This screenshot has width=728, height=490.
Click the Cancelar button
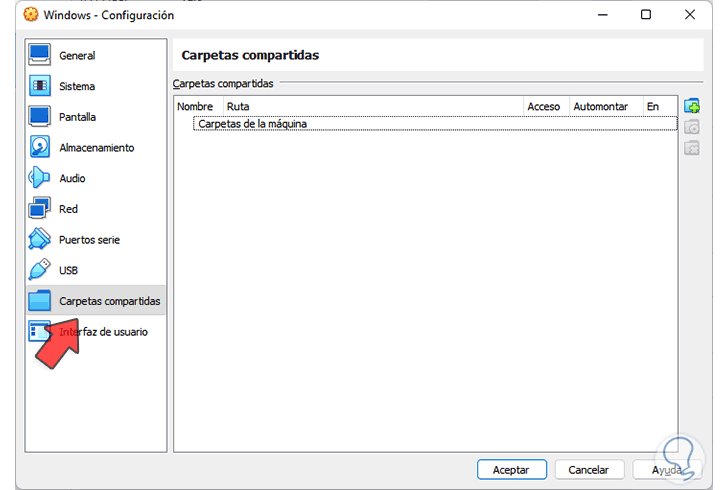pyautogui.click(x=589, y=470)
